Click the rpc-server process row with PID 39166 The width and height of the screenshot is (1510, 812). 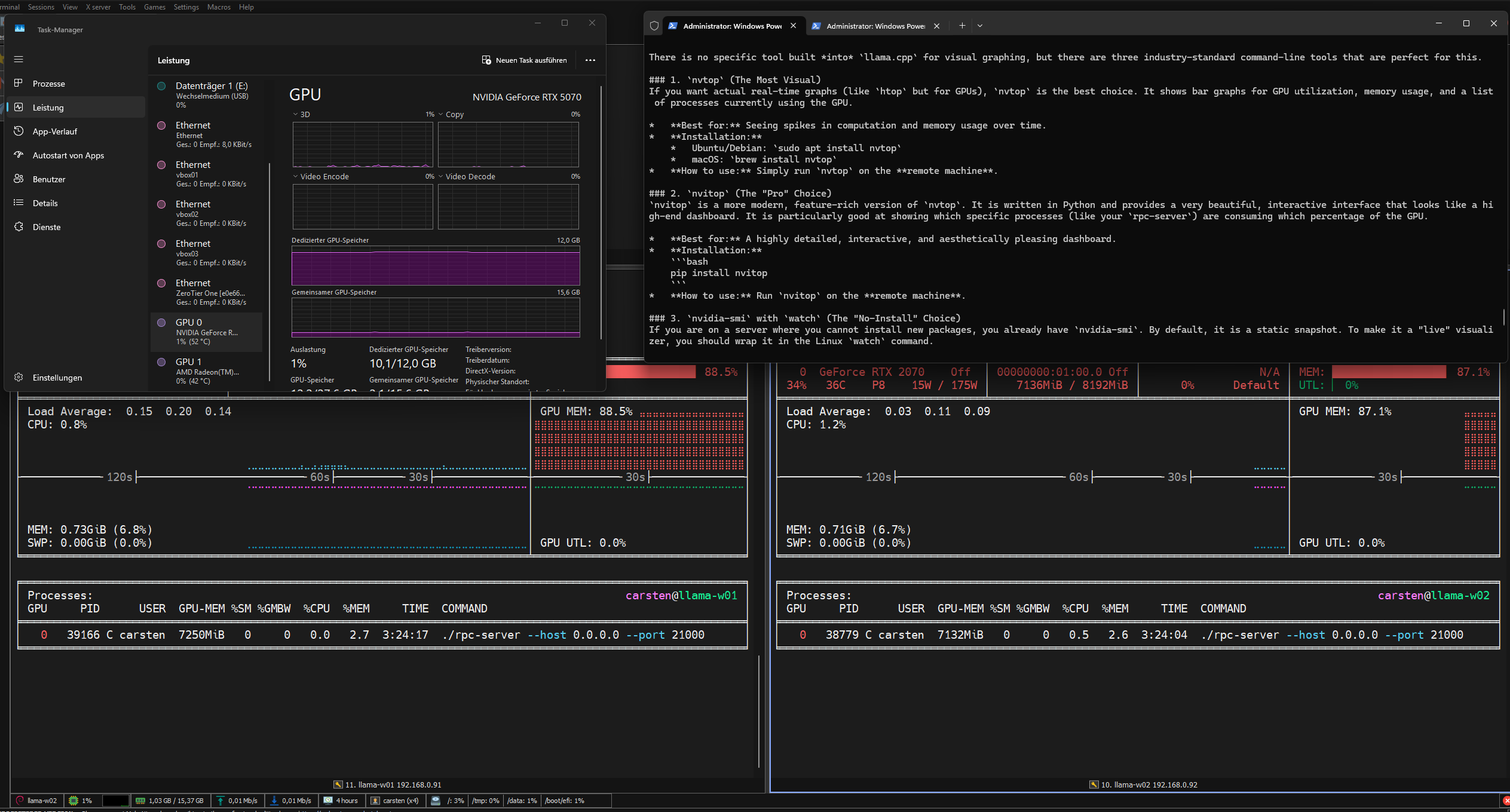point(382,635)
